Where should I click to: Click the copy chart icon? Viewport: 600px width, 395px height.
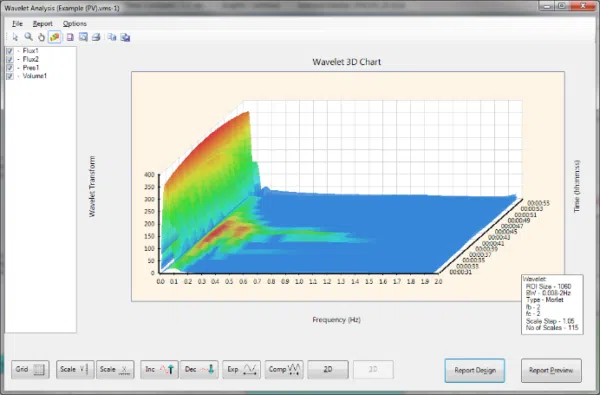pyautogui.click(x=112, y=37)
